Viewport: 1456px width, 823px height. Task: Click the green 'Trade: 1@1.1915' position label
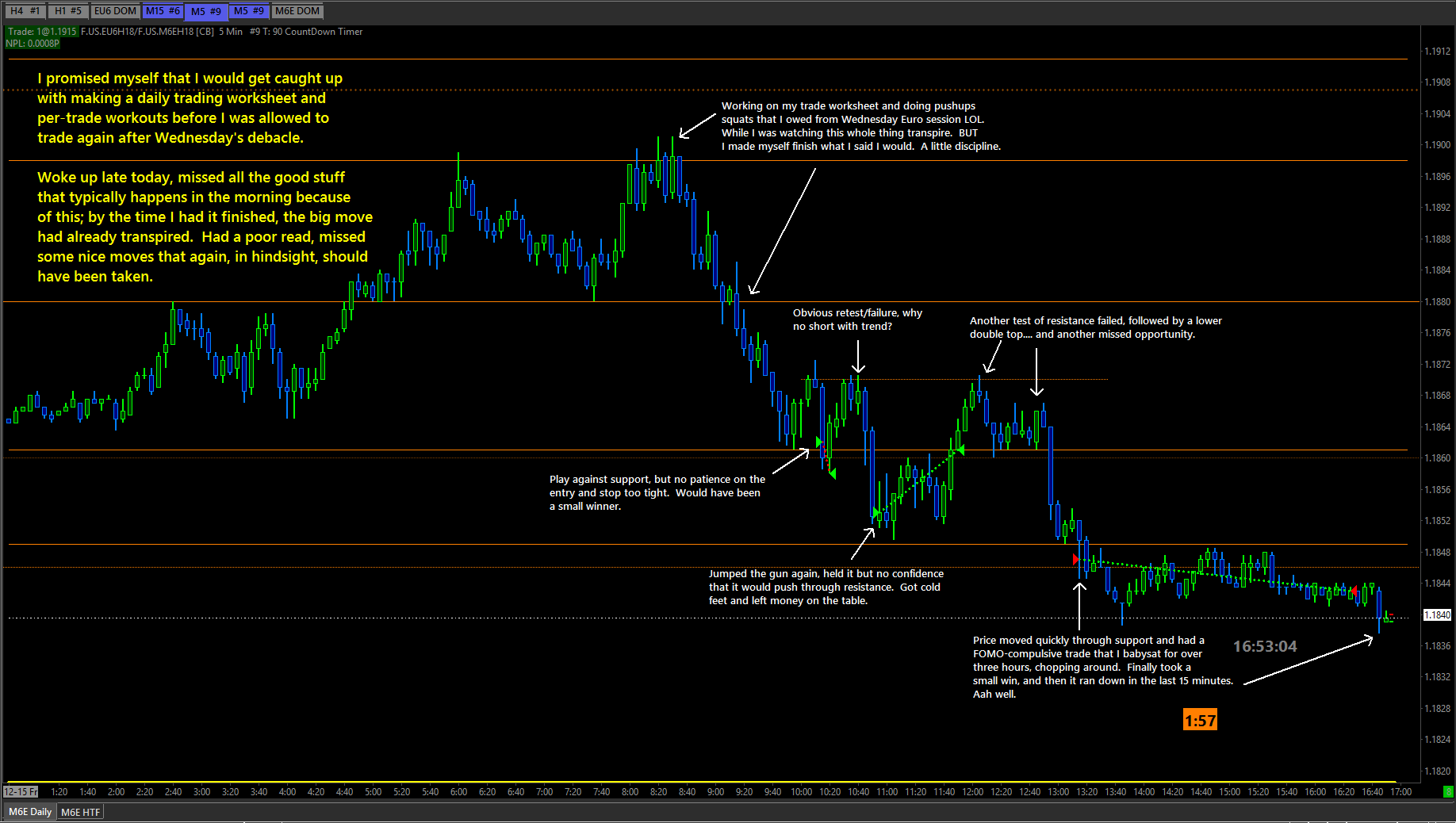42,32
